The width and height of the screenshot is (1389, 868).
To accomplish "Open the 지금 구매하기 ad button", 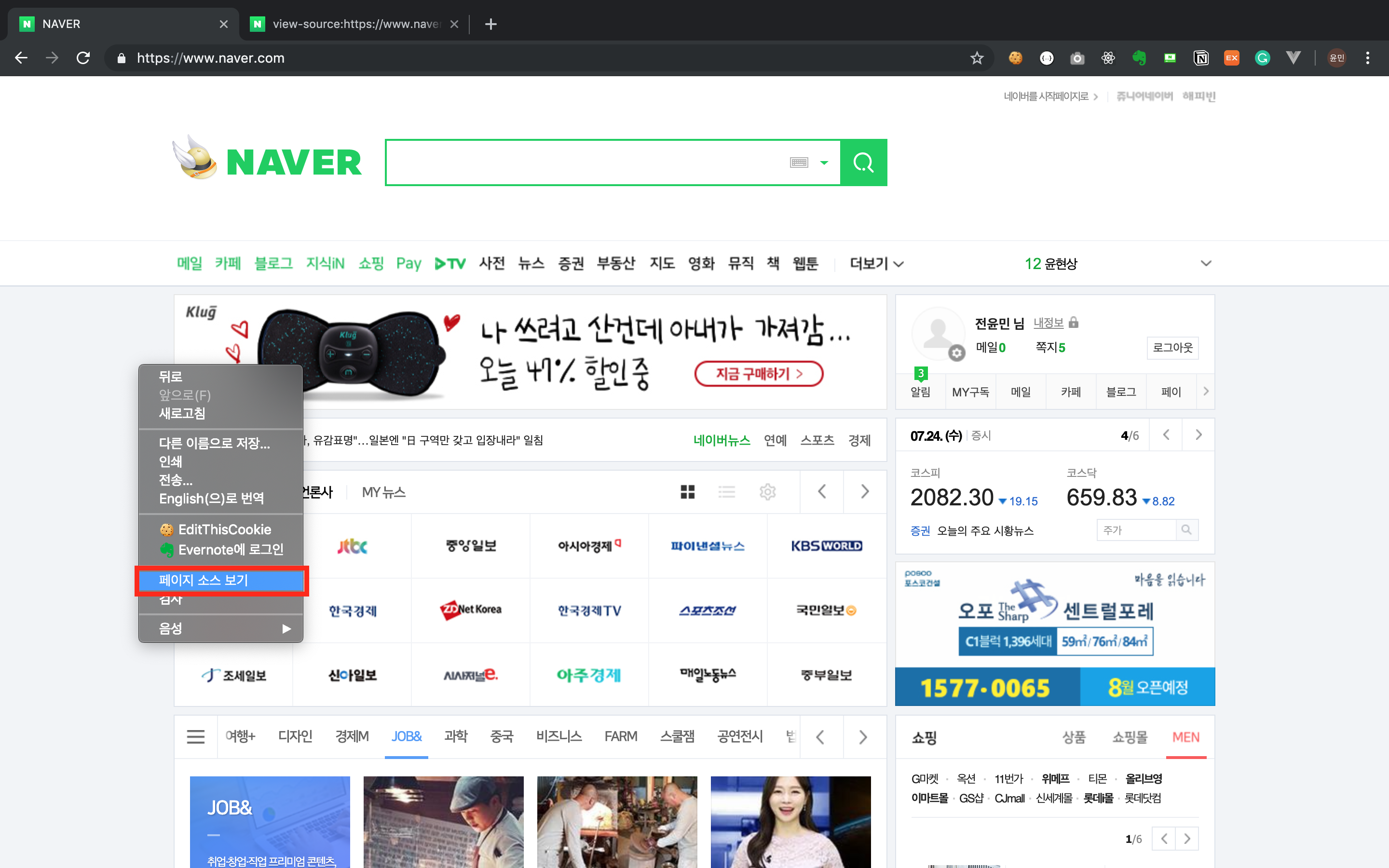I will pos(759,374).
